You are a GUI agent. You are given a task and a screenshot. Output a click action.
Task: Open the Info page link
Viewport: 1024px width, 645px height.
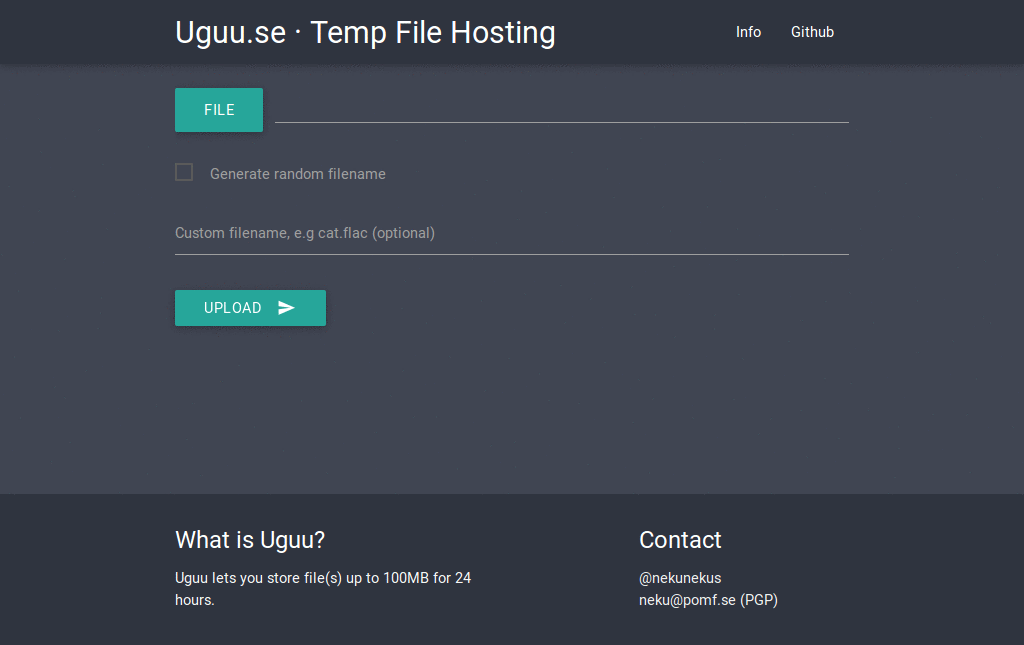[748, 32]
